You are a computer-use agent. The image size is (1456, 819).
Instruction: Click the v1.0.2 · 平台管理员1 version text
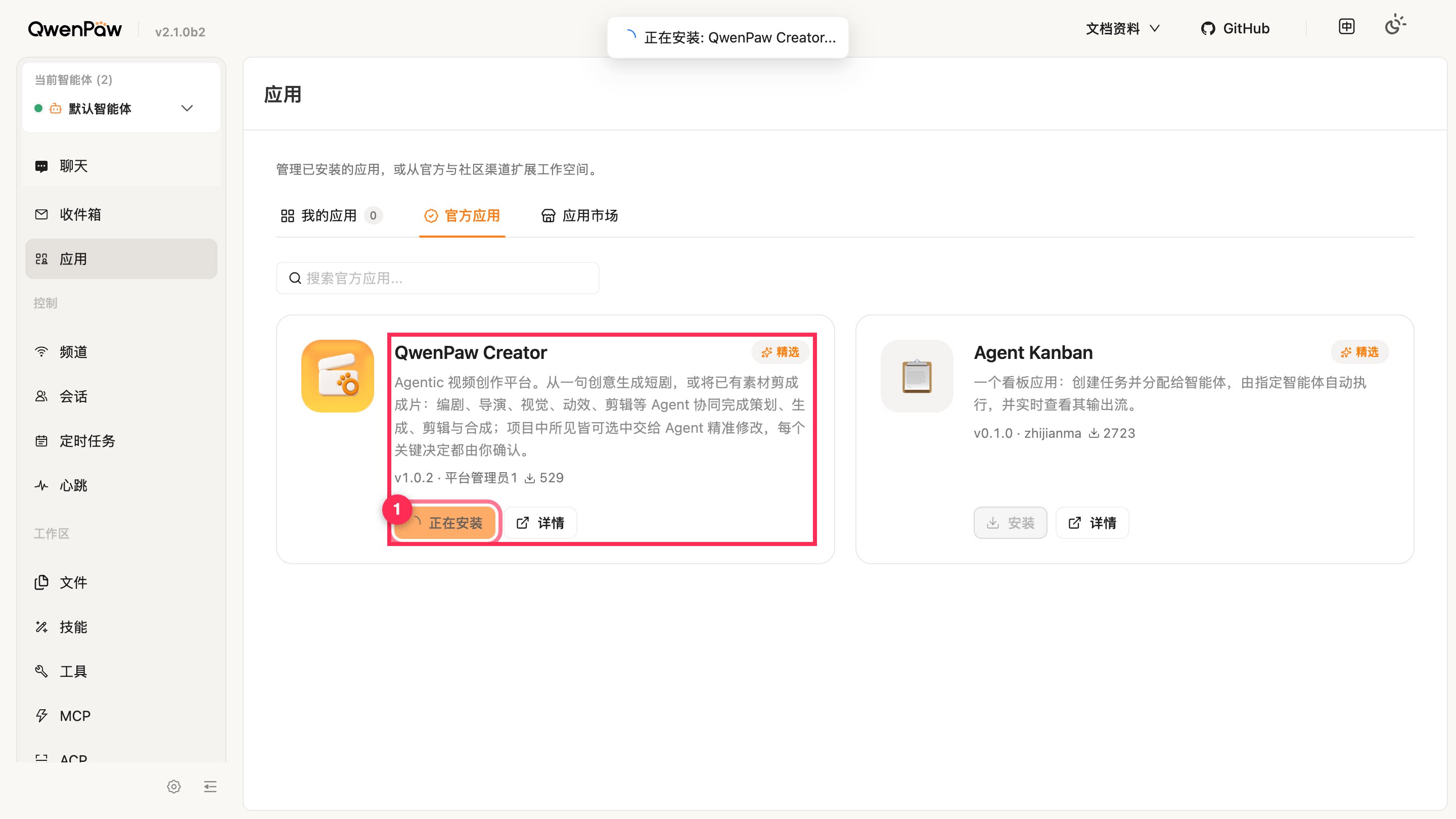tap(456, 478)
